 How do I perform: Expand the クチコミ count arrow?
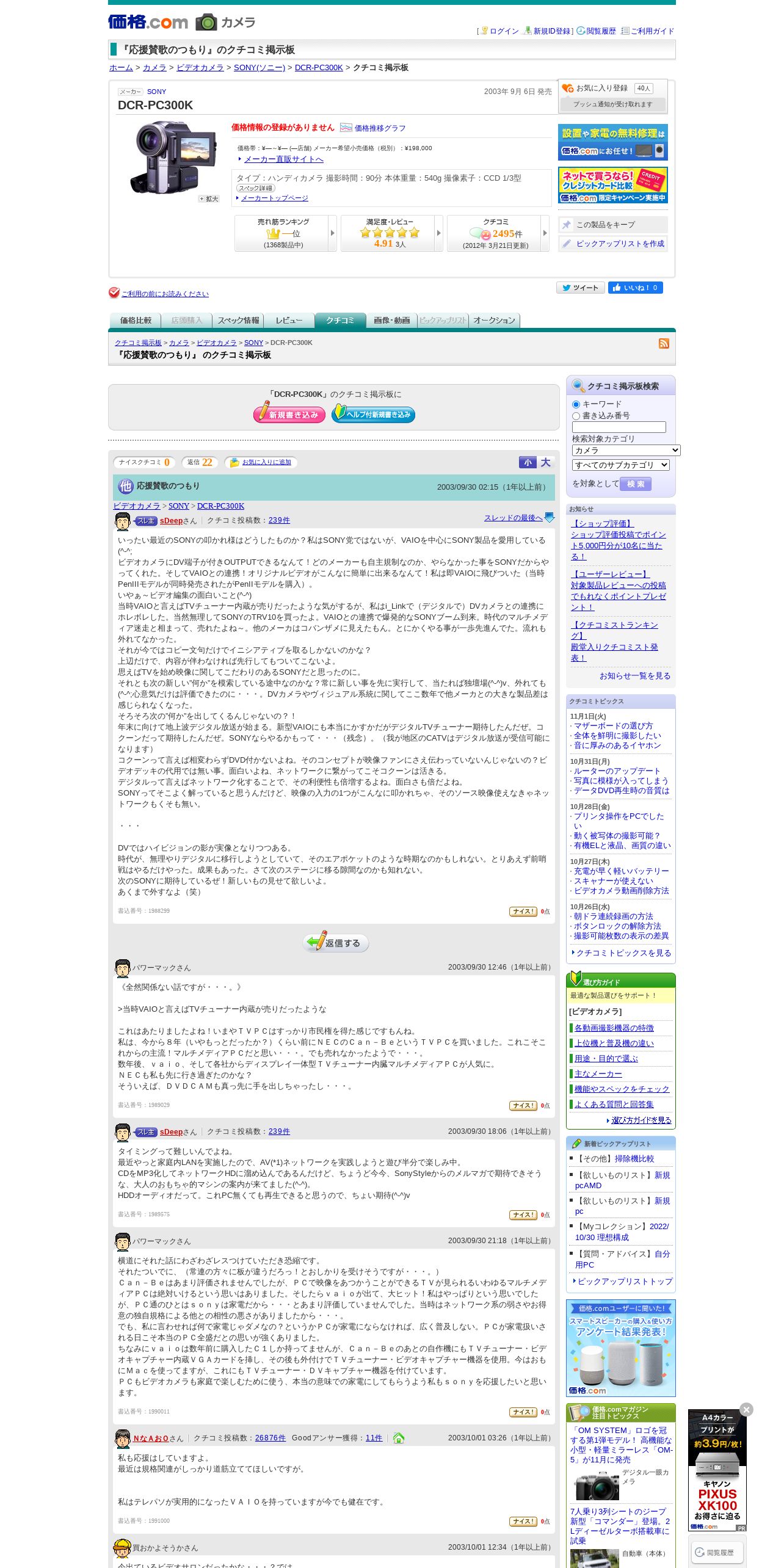point(545,233)
